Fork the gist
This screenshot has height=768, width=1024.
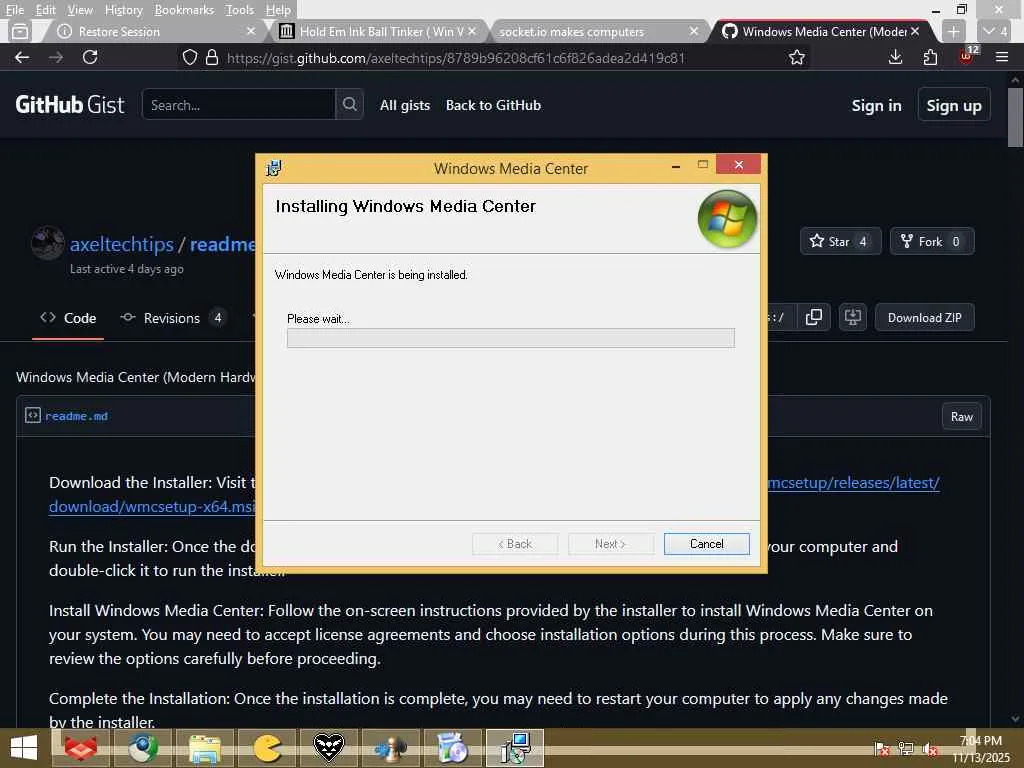pos(932,241)
